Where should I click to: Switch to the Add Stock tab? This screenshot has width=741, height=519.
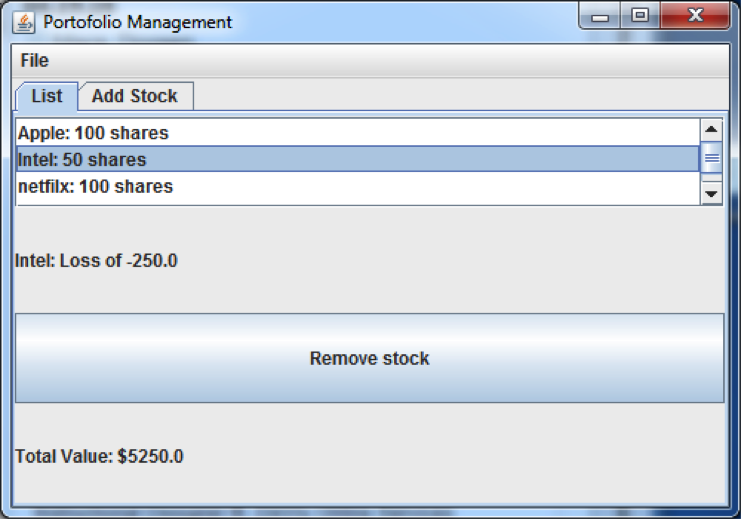(x=134, y=96)
